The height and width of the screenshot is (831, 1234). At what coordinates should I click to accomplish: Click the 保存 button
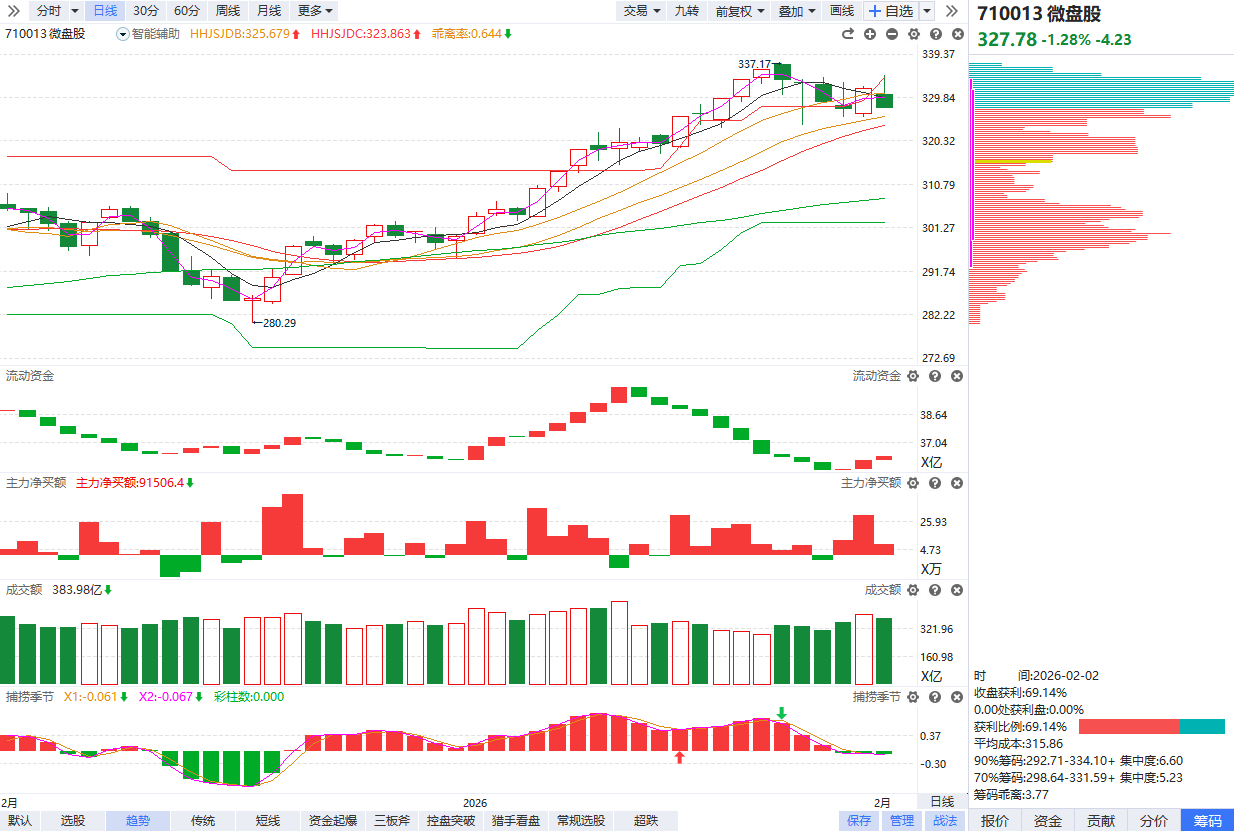(x=859, y=821)
